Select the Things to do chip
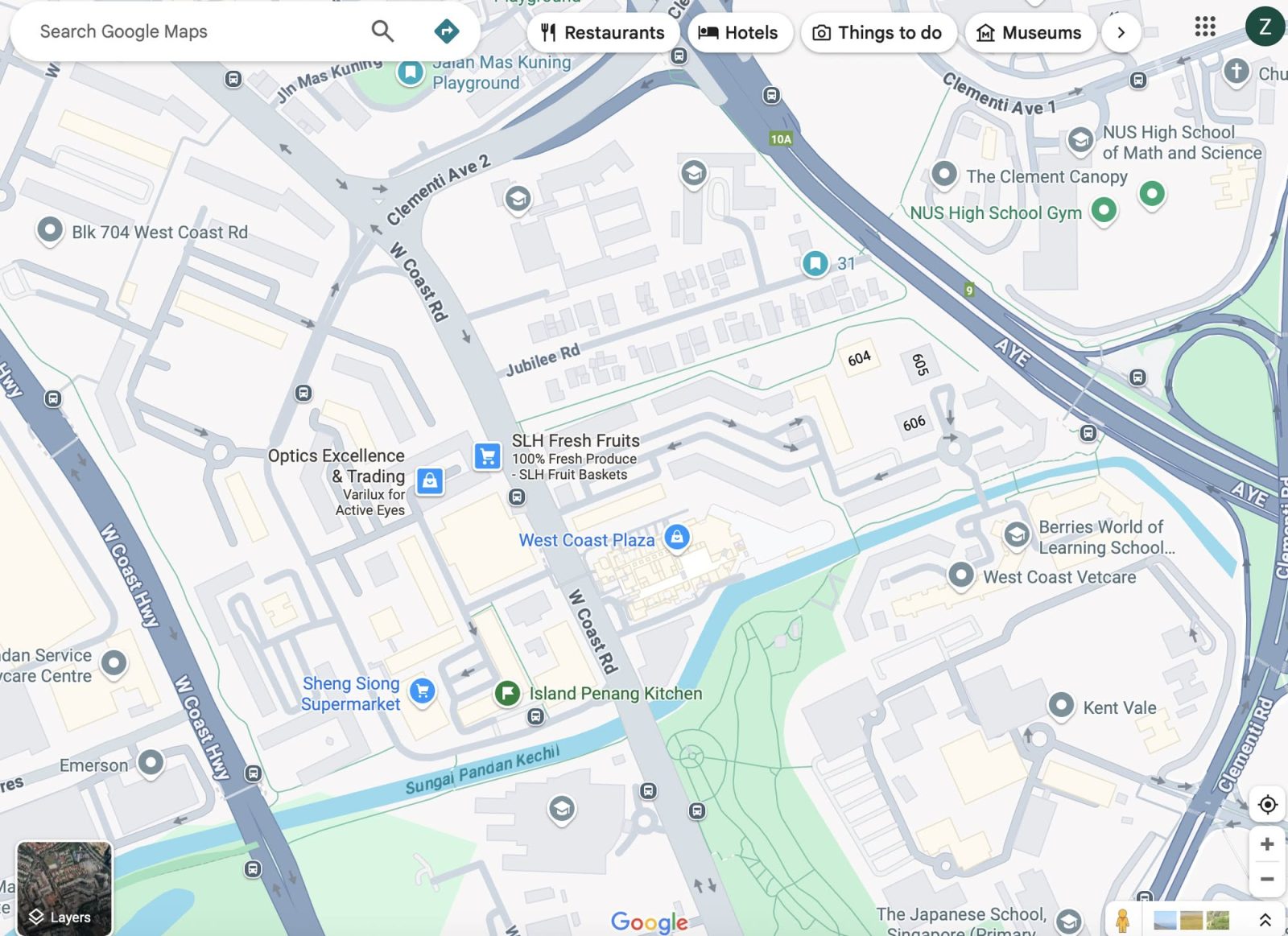 (877, 32)
